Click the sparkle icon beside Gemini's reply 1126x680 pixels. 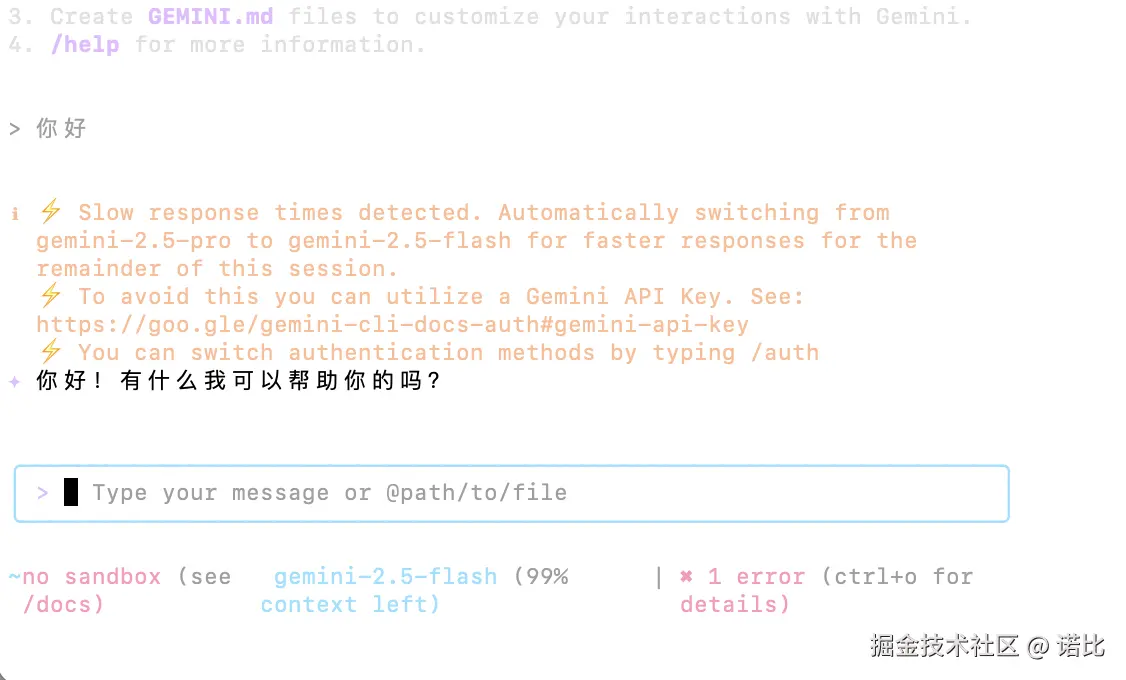(14, 382)
